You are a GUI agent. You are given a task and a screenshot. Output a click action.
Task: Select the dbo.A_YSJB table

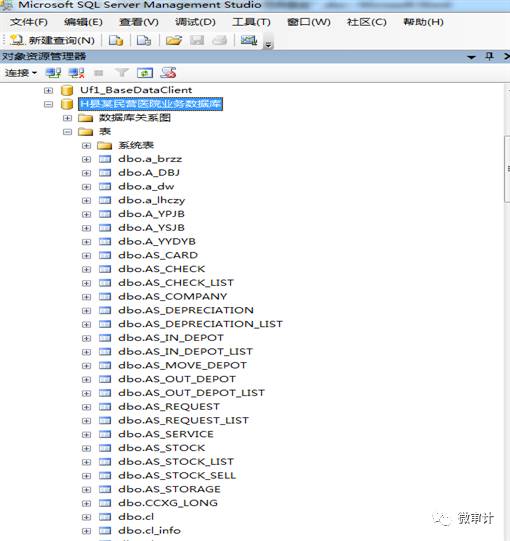[151, 228]
